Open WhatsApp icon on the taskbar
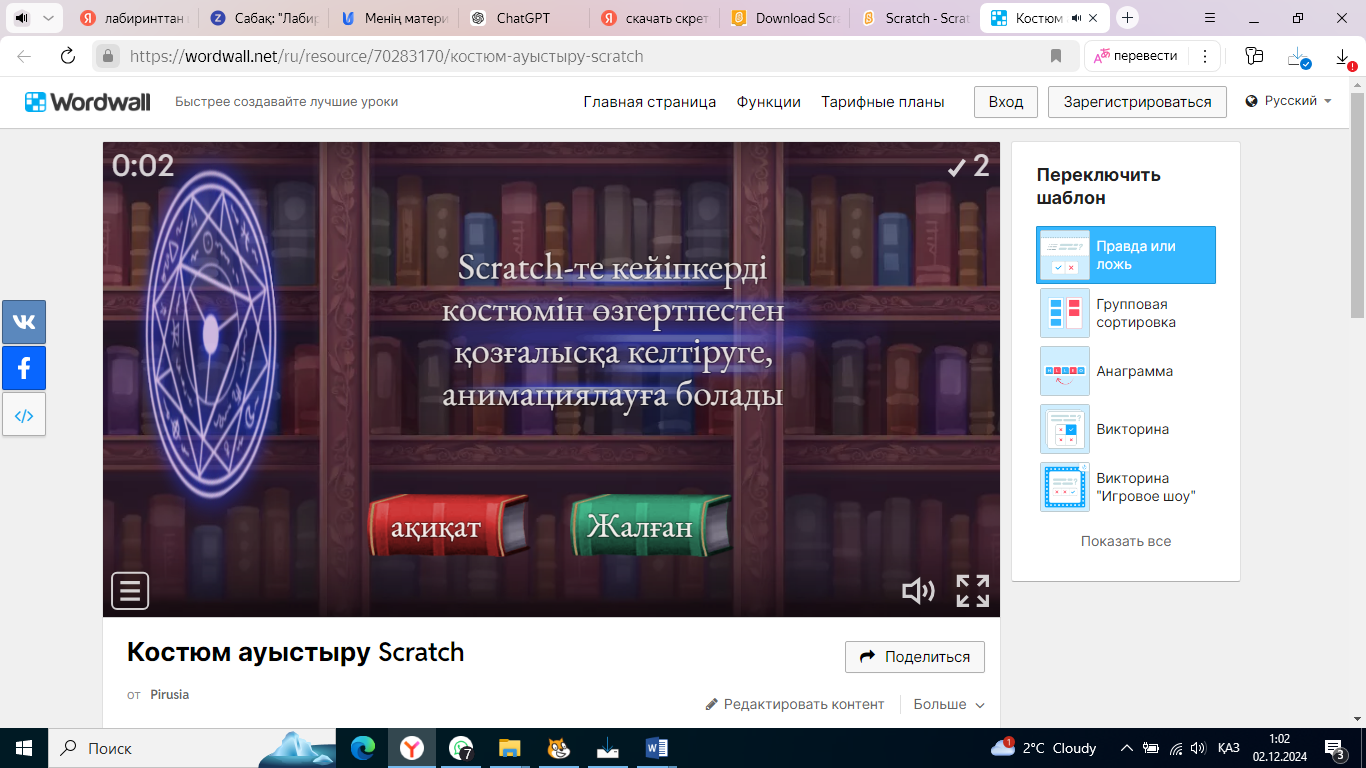Viewport: 1366px width, 768px height. pos(461,748)
